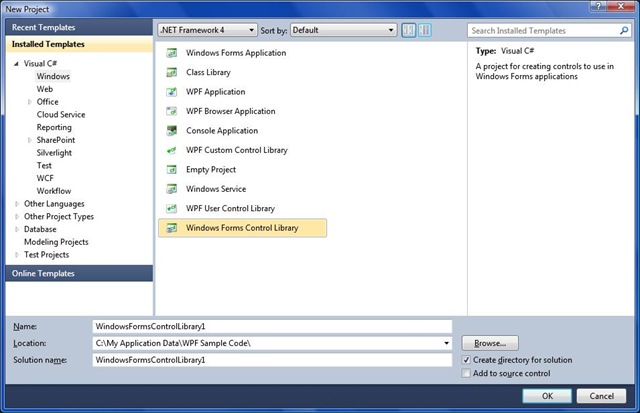640x413 pixels.
Task: Select the Windows category
Action: coord(53,76)
